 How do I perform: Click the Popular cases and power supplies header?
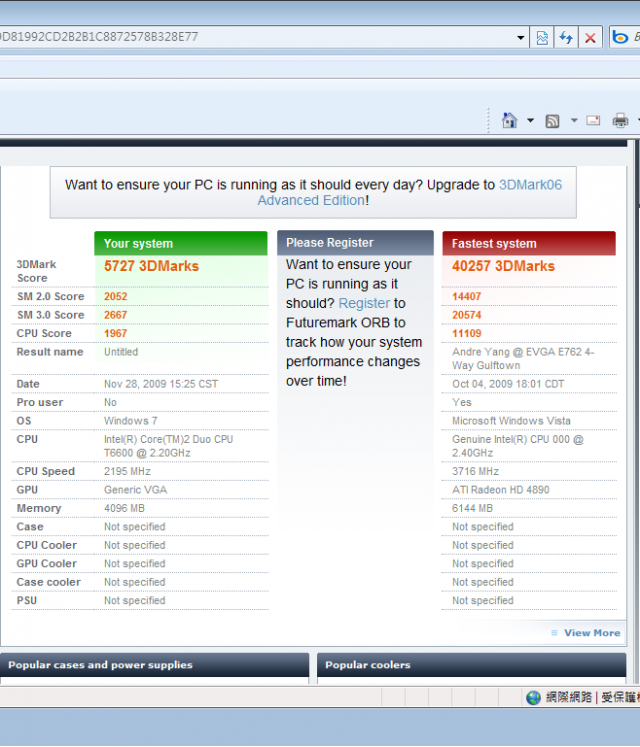click(154, 665)
